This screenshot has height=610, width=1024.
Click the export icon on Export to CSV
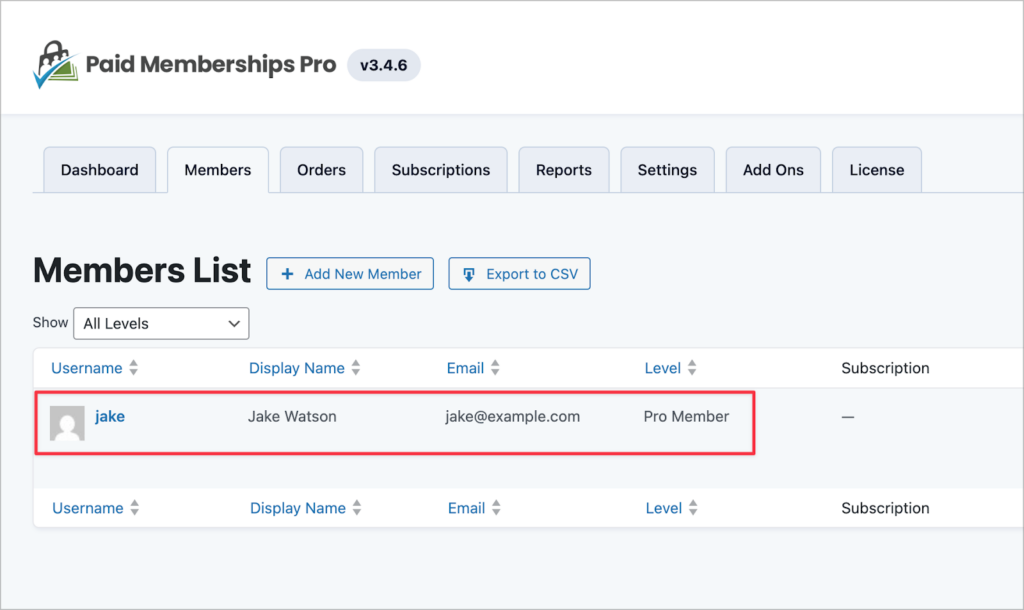click(x=469, y=273)
